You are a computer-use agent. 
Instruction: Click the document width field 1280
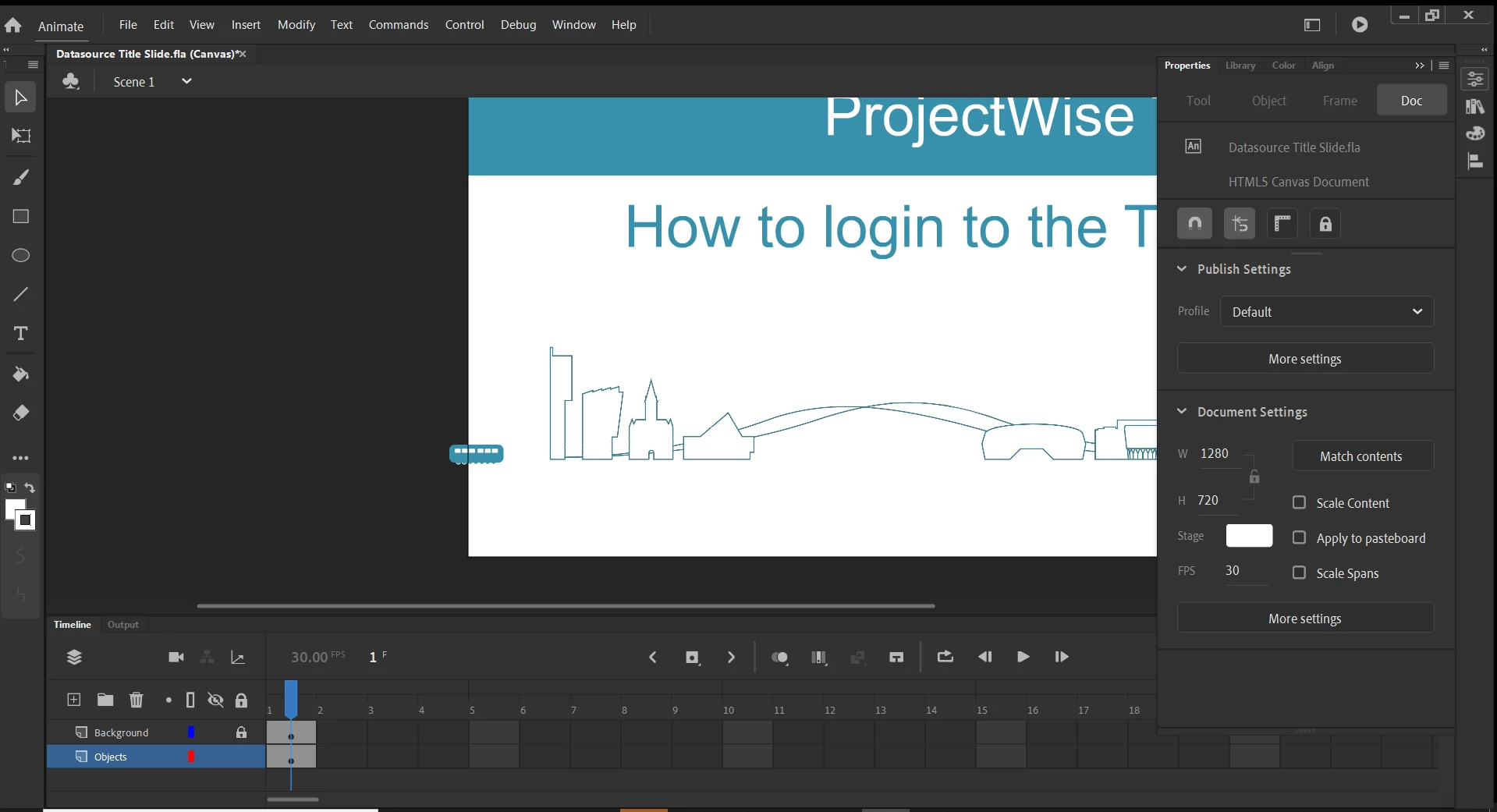pyautogui.click(x=1219, y=454)
